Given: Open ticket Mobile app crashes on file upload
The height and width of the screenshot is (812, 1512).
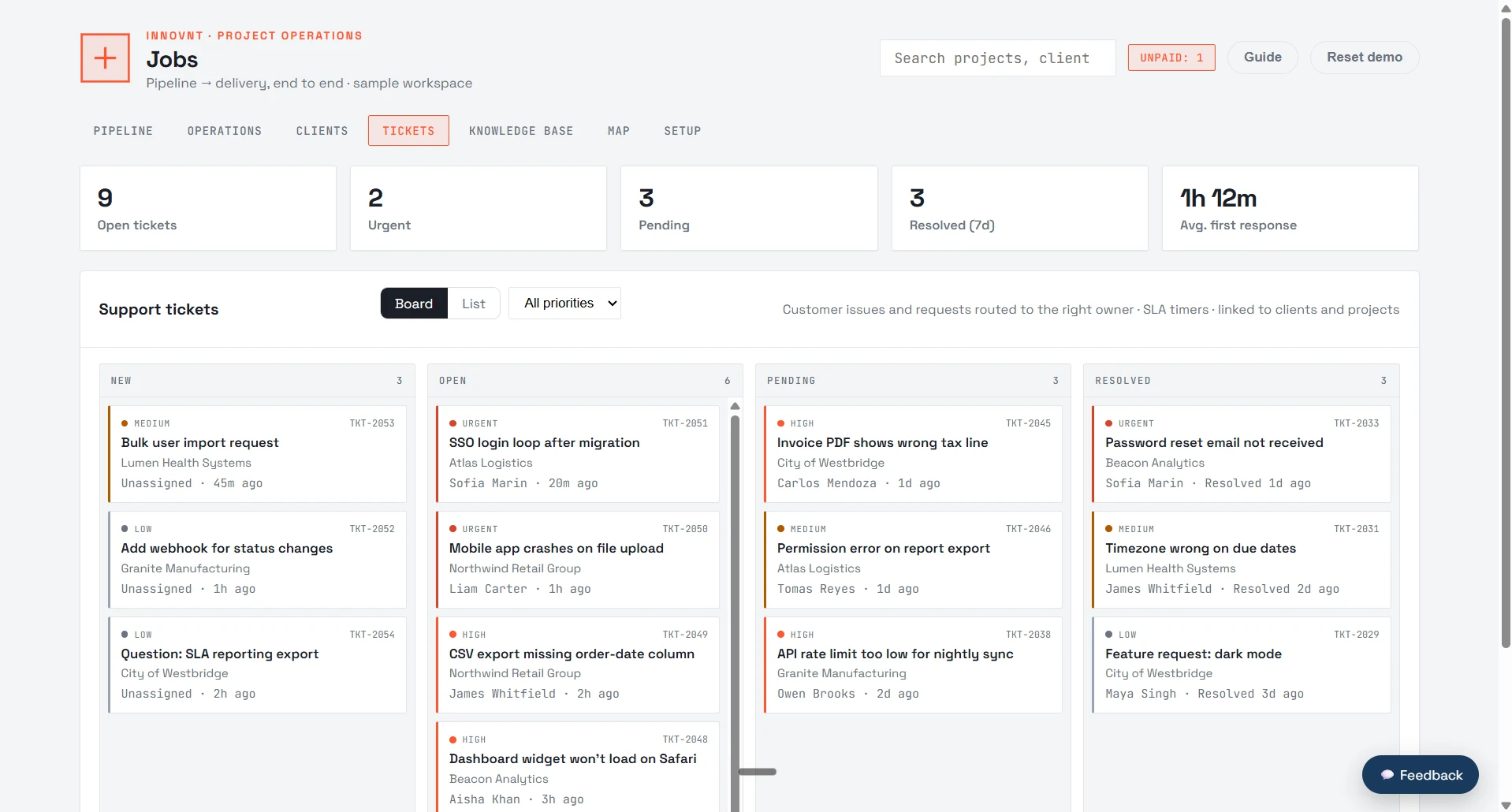Looking at the screenshot, I should tap(578, 560).
